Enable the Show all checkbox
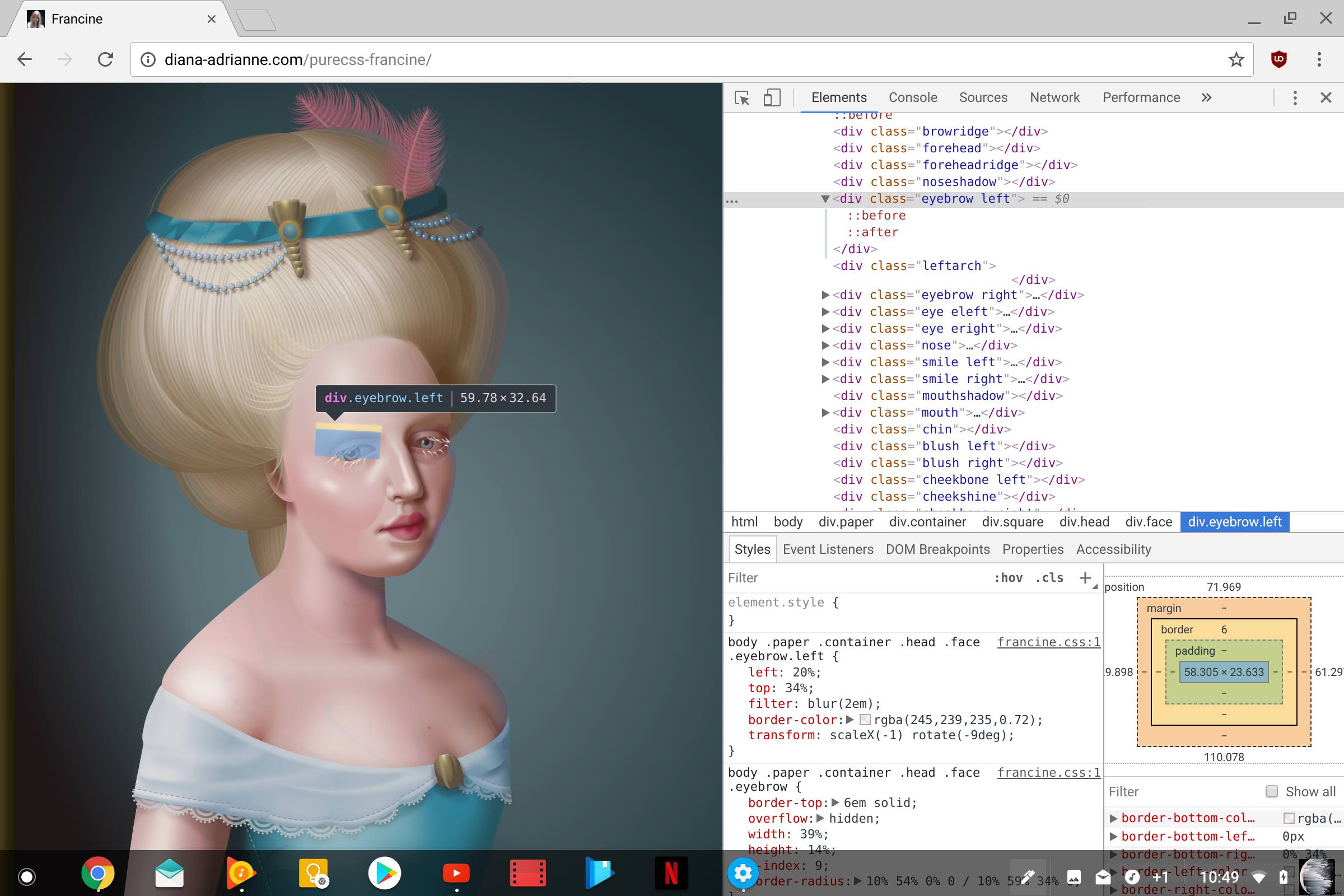1344x896 pixels. [1271, 791]
